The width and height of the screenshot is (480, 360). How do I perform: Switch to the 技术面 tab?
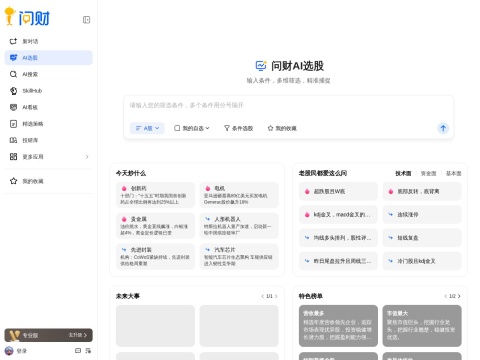tap(403, 173)
